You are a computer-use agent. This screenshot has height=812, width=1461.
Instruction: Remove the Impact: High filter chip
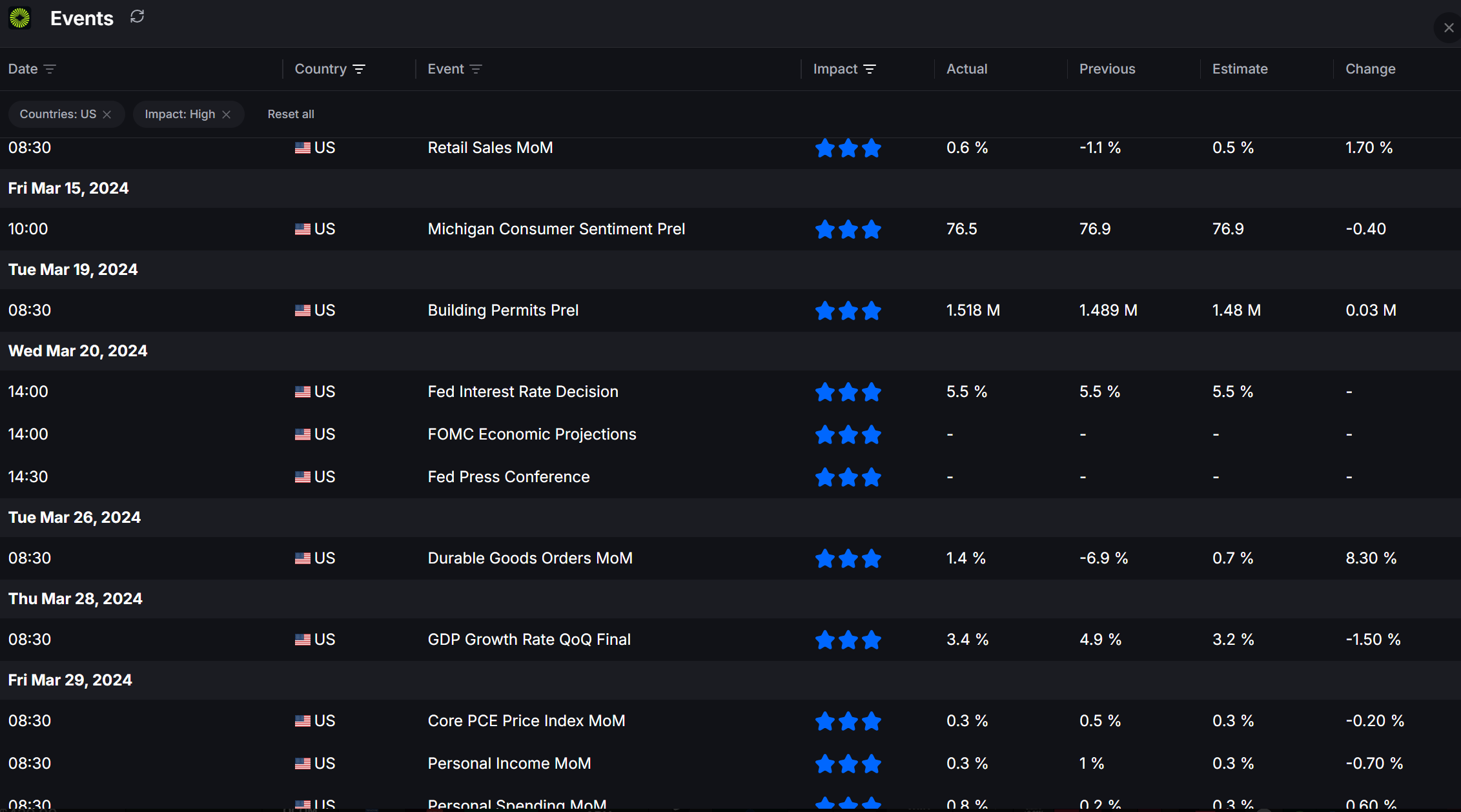[x=226, y=114]
